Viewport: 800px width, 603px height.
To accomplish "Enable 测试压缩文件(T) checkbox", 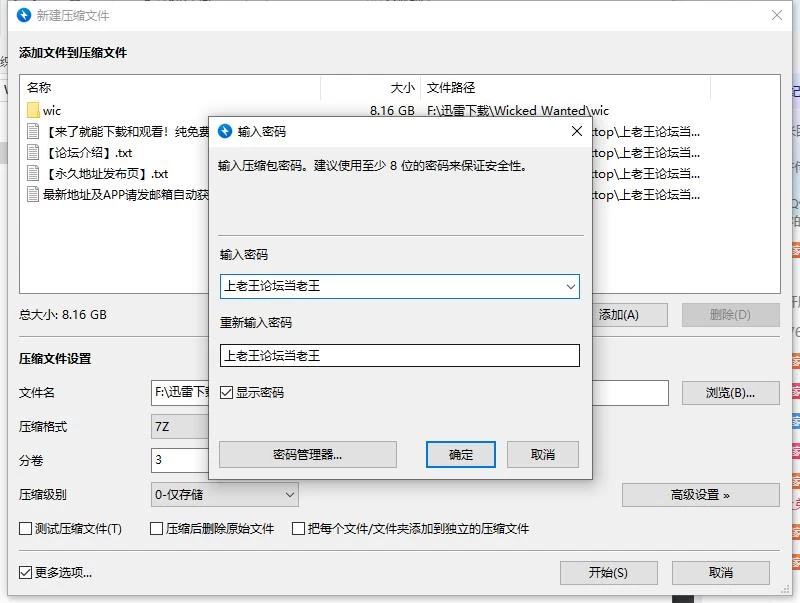I will click(x=26, y=529).
